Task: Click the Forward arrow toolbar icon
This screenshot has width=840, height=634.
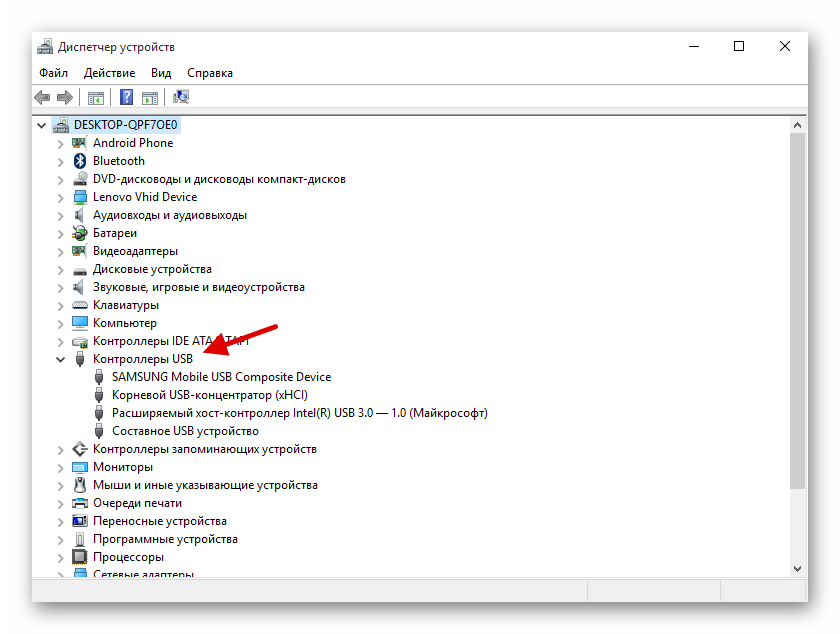Action: [65, 98]
